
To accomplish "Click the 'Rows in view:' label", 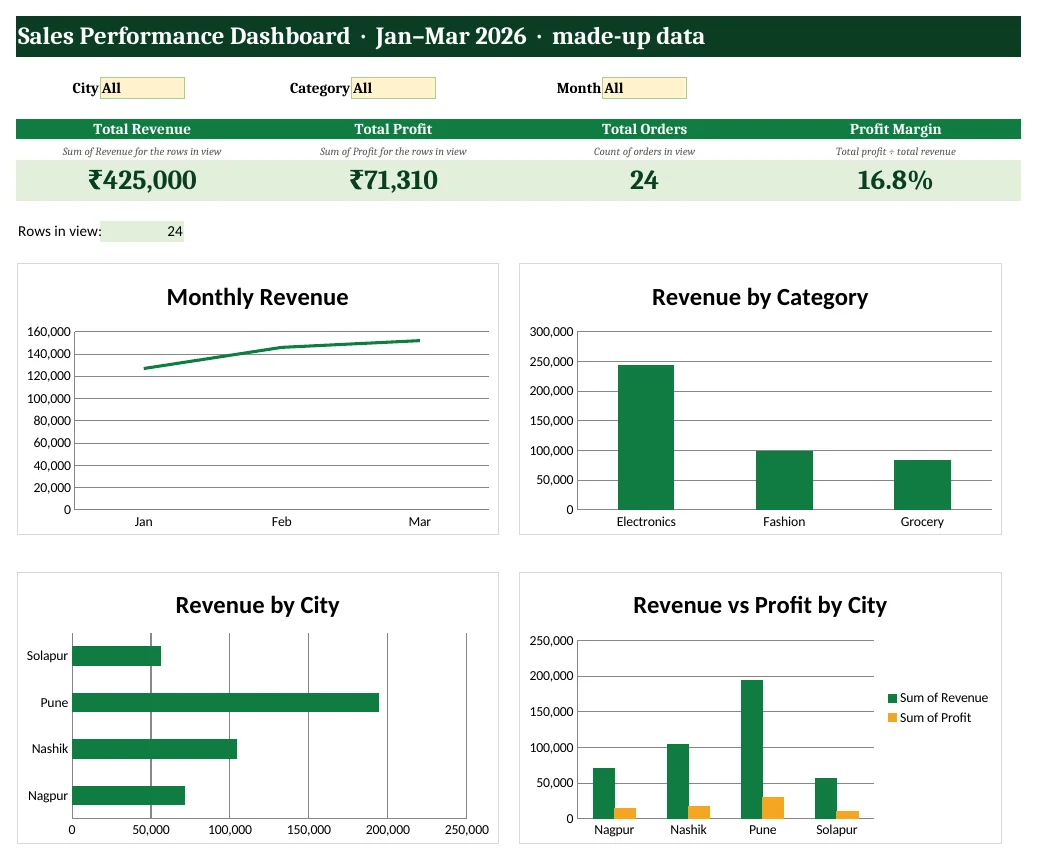I will pyautogui.click(x=60, y=231).
